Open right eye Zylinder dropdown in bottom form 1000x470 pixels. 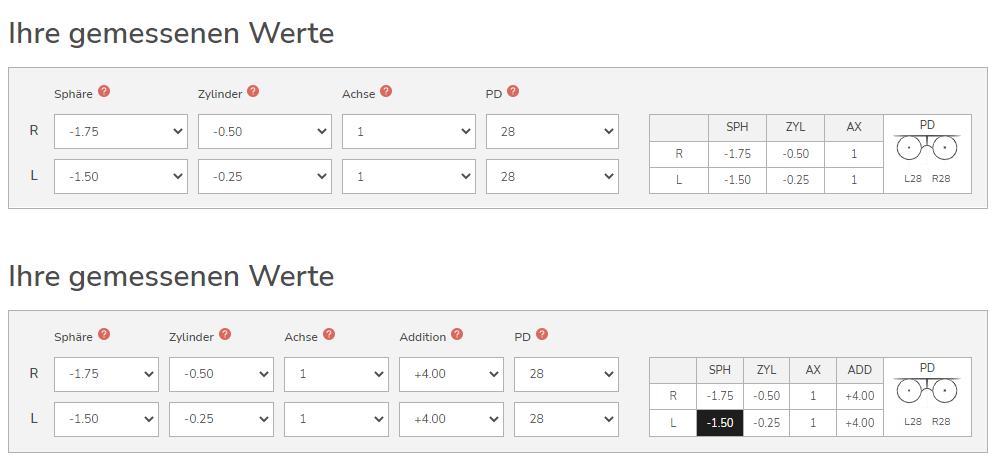[x=221, y=374]
